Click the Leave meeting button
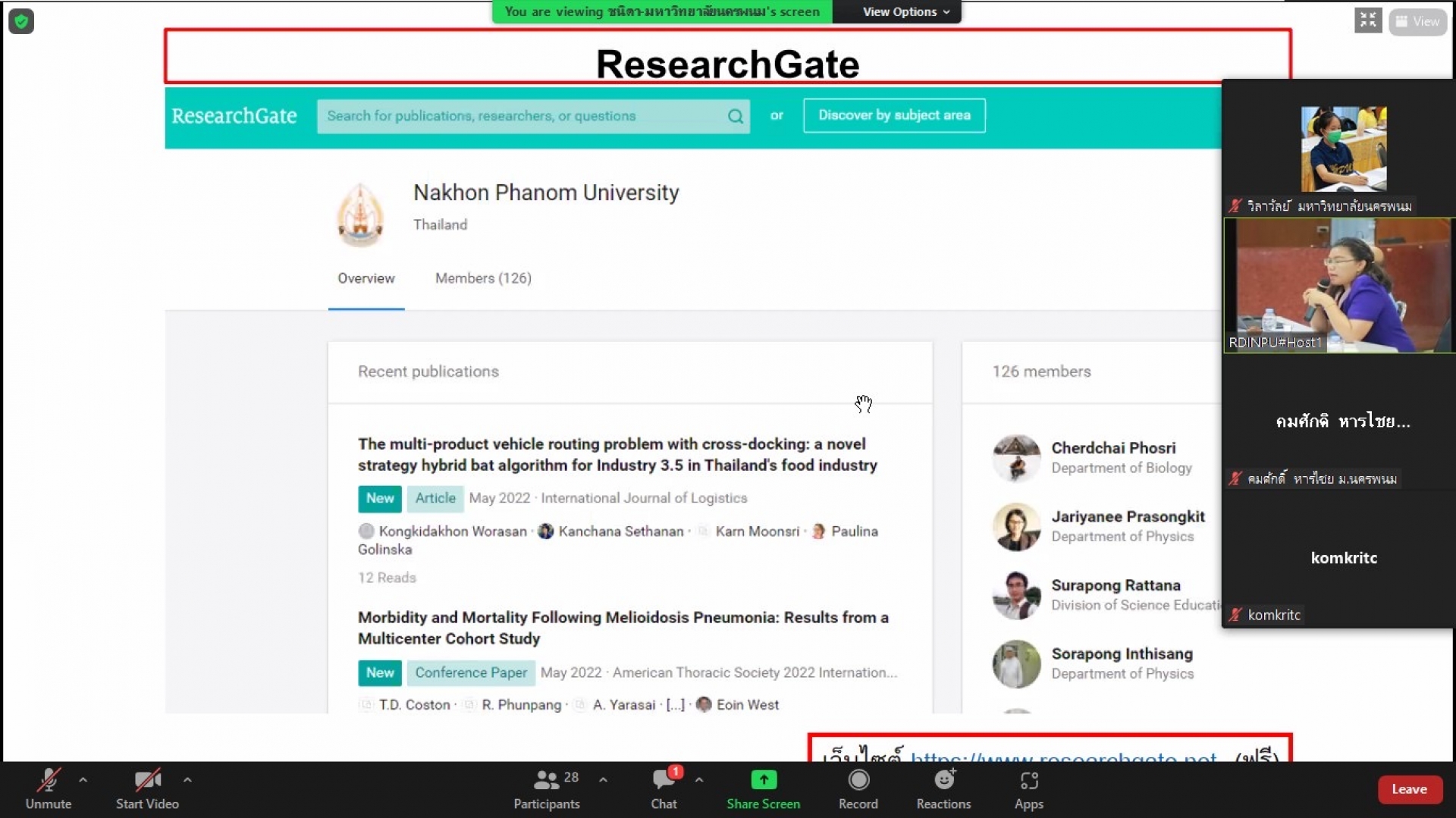Image resolution: width=1456 pixels, height=818 pixels. (1409, 789)
